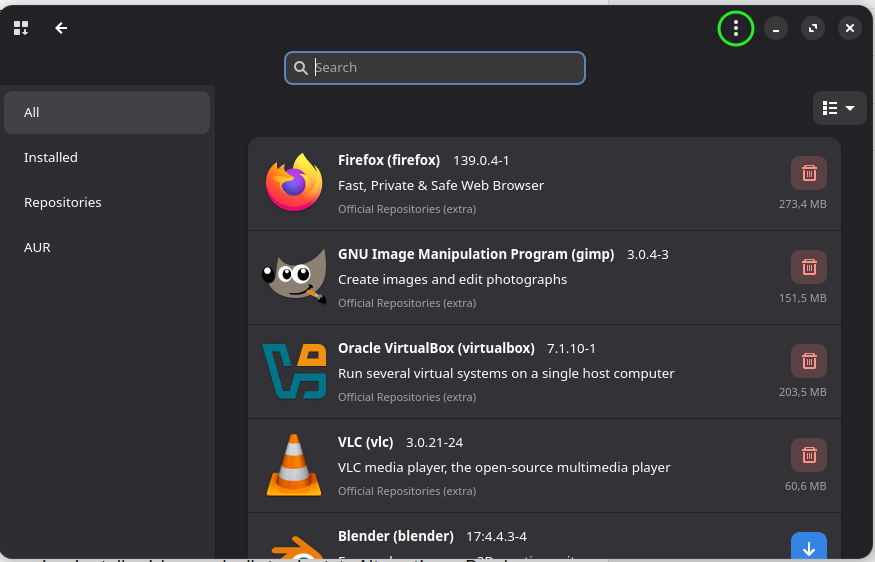Remove GIMP using its trash button
Viewport: 875px width, 562px height.
point(809,267)
